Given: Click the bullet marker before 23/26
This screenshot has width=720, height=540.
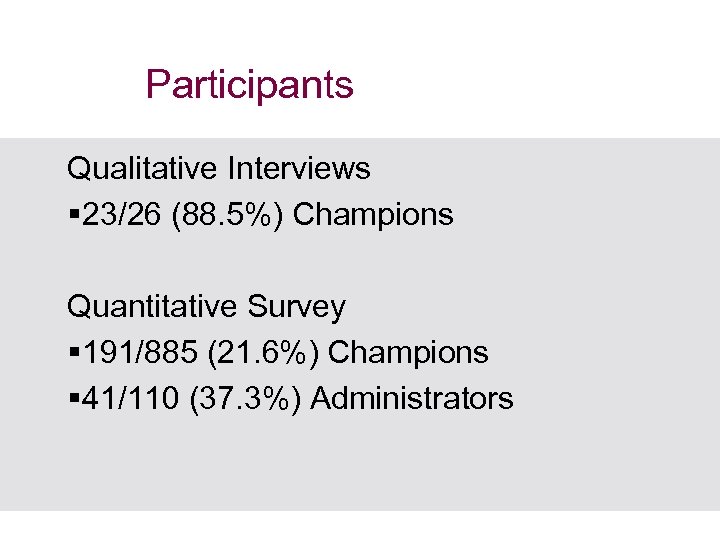Looking at the screenshot, I should (x=72, y=215).
